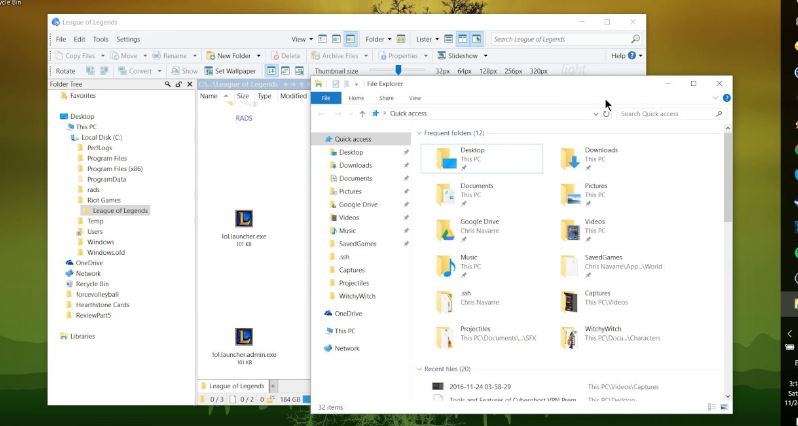Viewport: 798px width, 426px height.
Task: Click the Refresh icon in File Explorer address bar
Action: (x=606, y=114)
